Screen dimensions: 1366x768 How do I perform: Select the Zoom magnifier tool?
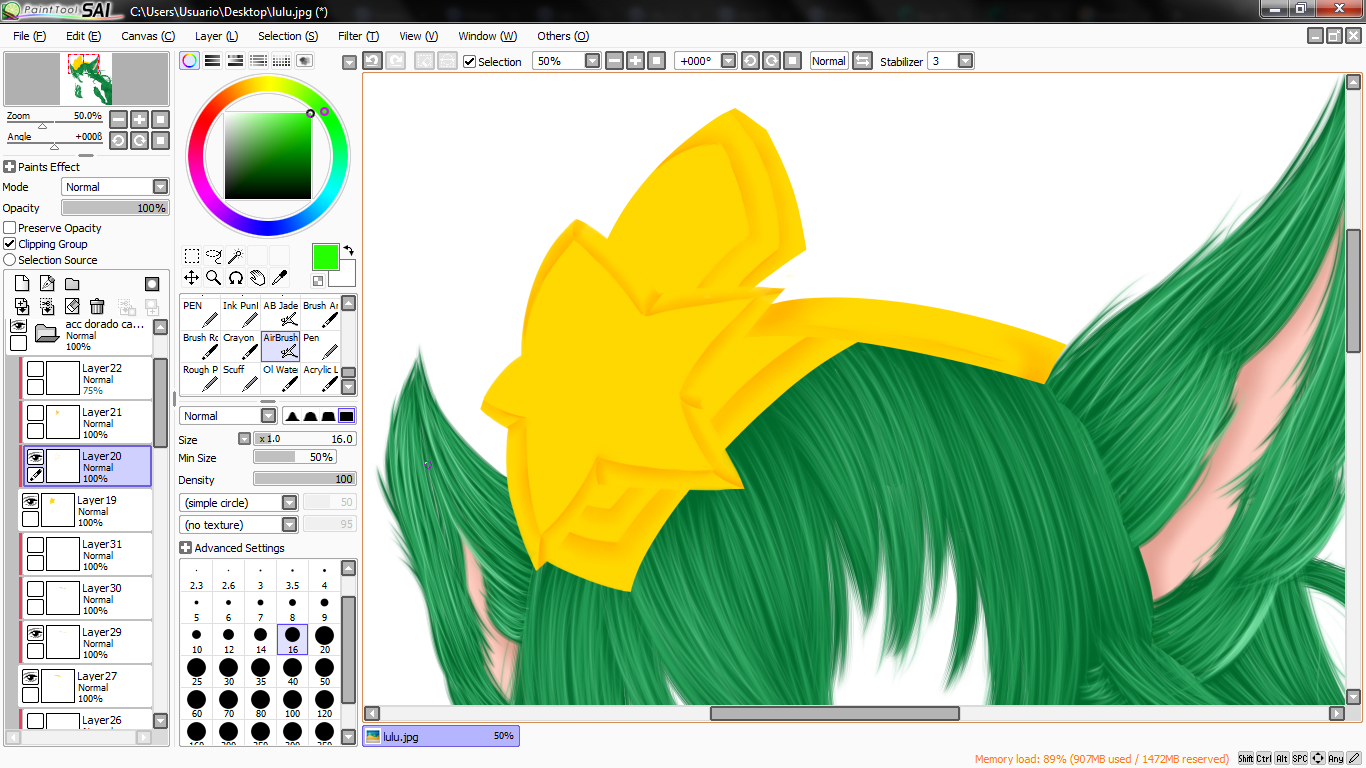pyautogui.click(x=213, y=278)
